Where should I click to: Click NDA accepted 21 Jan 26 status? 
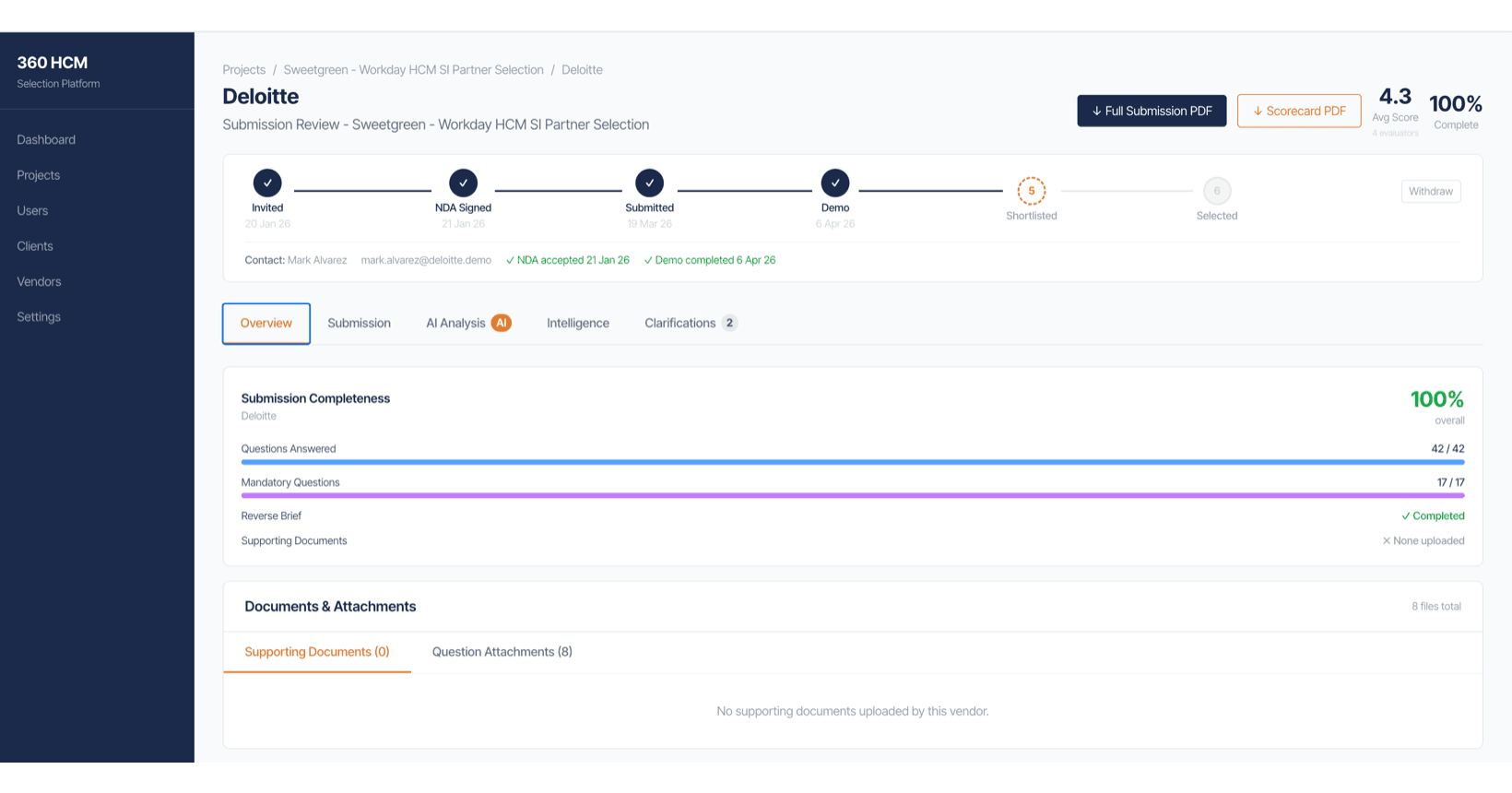pos(568,260)
